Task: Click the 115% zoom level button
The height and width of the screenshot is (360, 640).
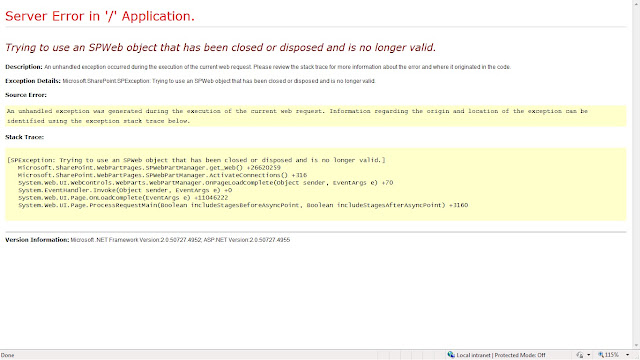Action: point(609,355)
